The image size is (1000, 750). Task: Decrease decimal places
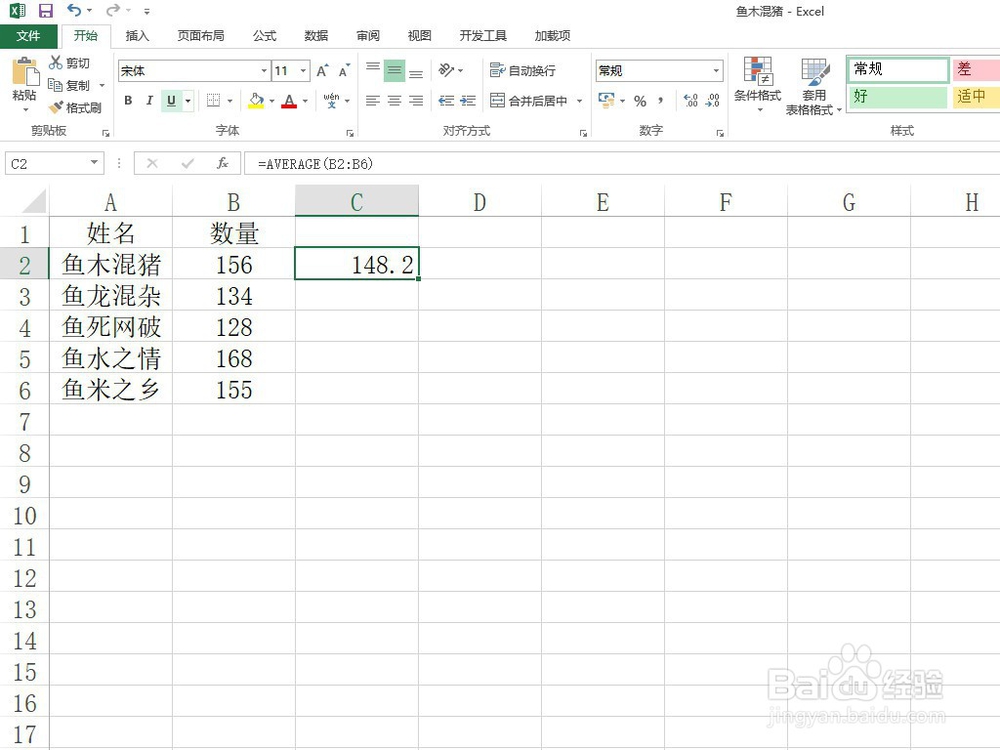712,100
